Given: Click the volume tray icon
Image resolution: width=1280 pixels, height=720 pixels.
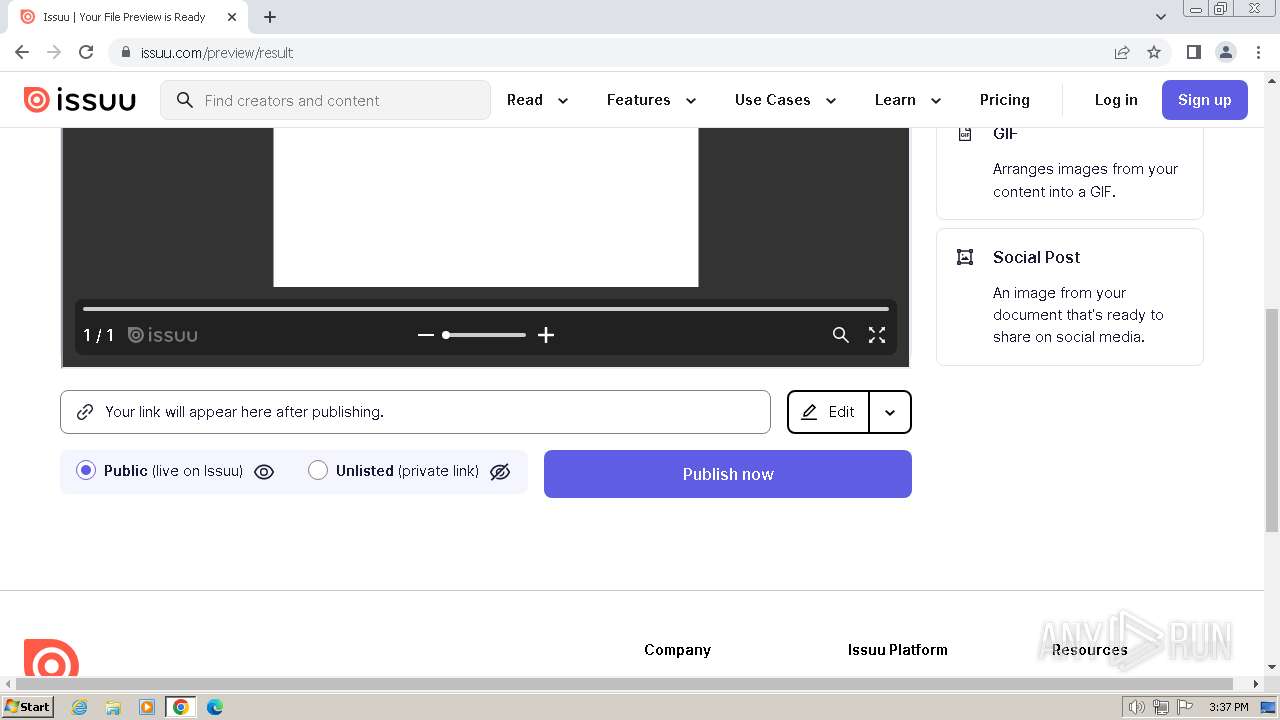Looking at the screenshot, I should 1137,707.
